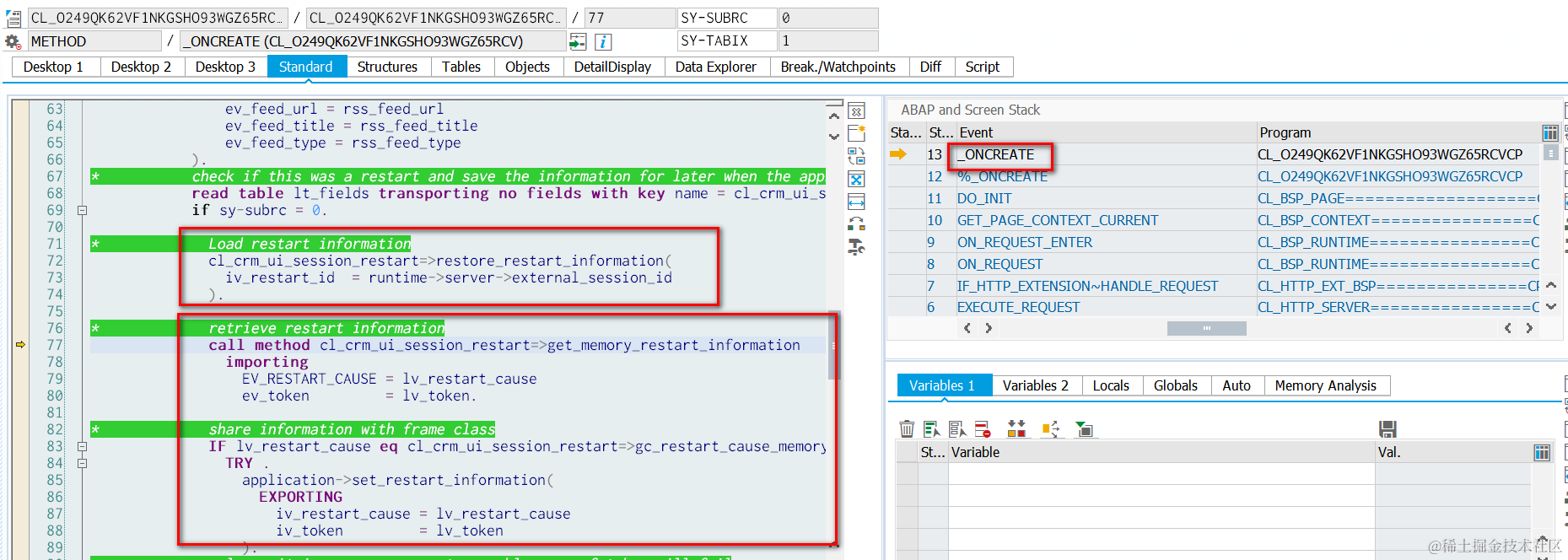Open the Objects tab
This screenshot has width=1568, height=560.
527,67
